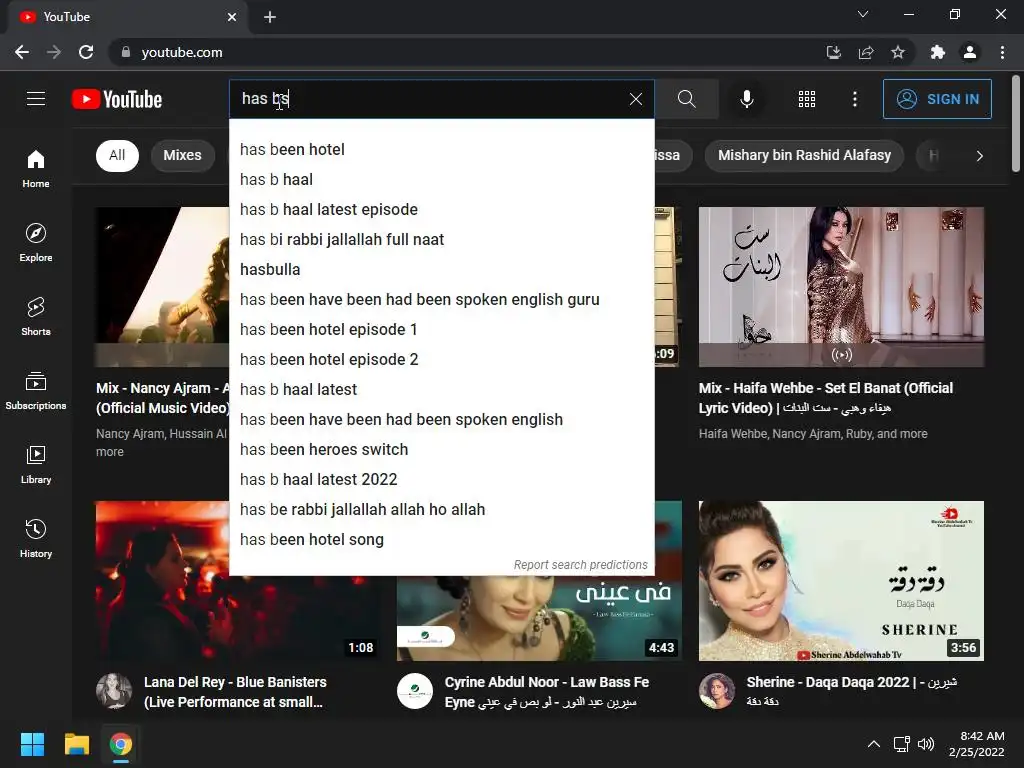
Task: Open the Chrome three-dot menu
Action: [x=1002, y=52]
